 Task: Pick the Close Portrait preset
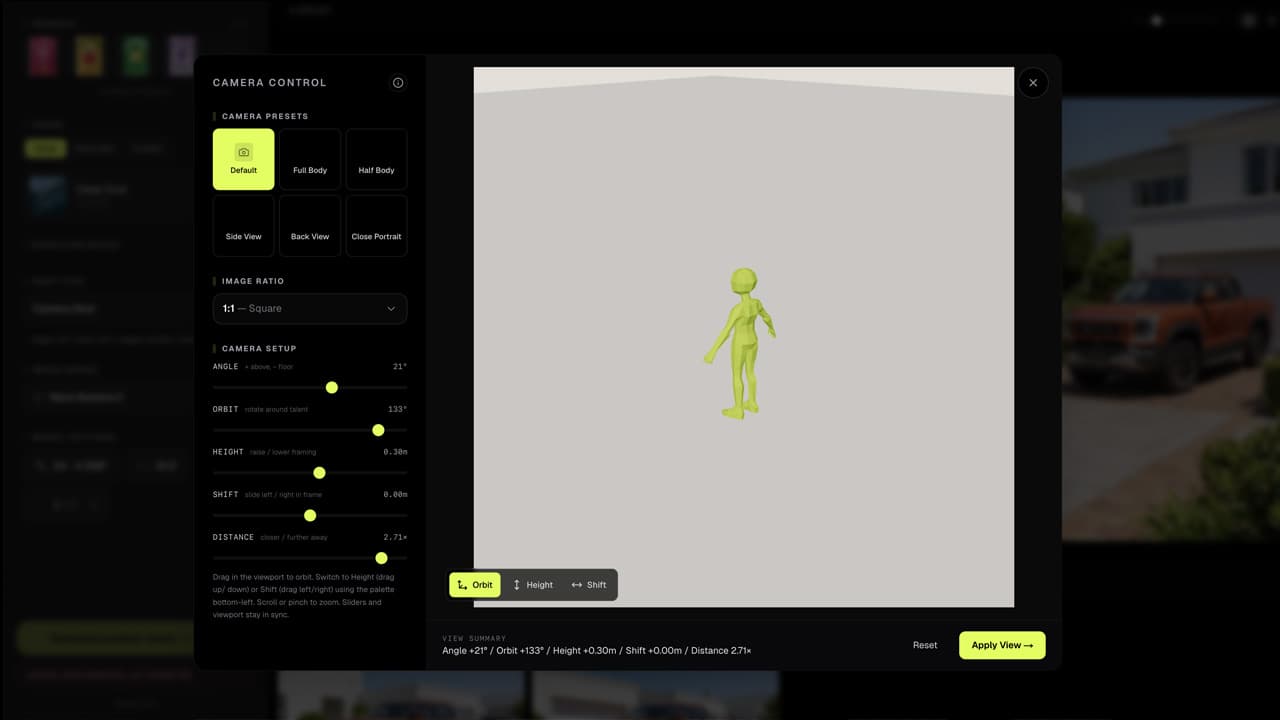coord(376,226)
